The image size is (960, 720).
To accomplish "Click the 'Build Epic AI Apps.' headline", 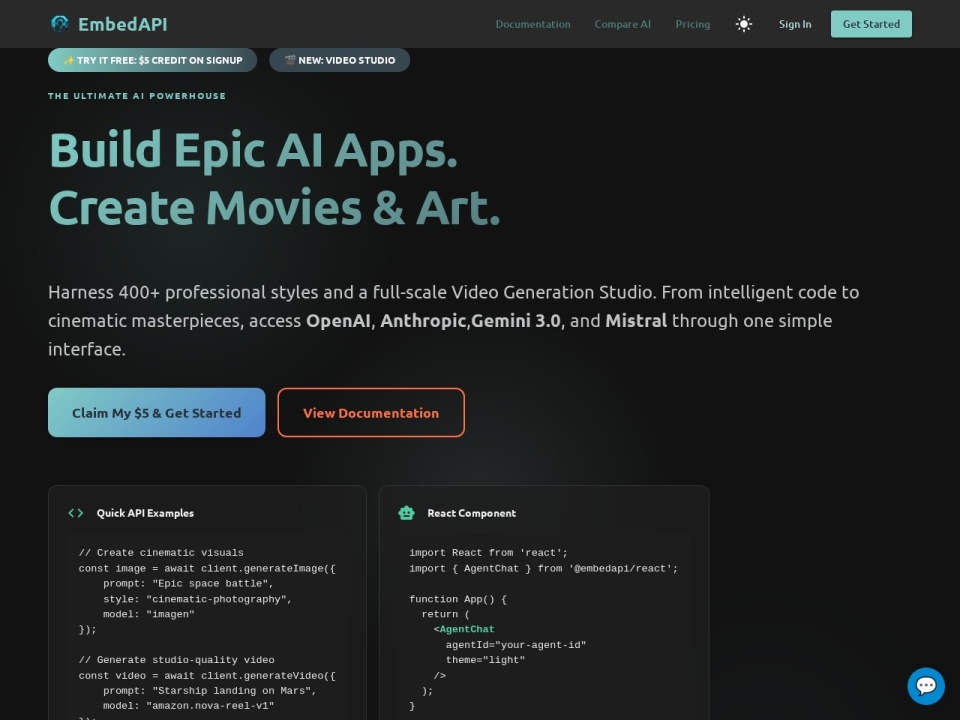I will click(253, 150).
